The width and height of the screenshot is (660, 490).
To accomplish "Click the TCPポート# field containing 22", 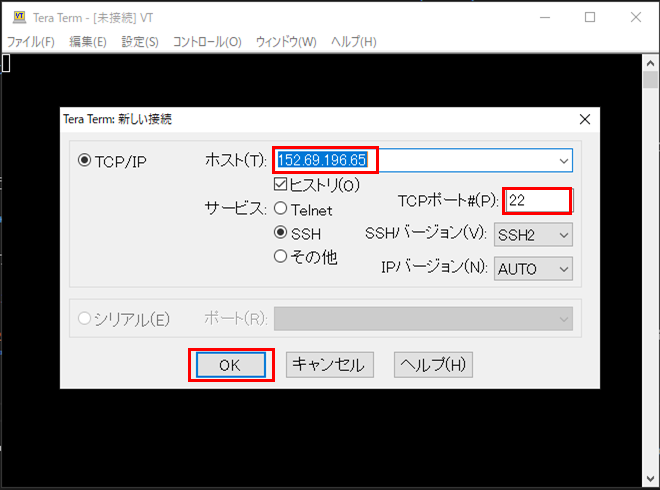I will pos(538,200).
